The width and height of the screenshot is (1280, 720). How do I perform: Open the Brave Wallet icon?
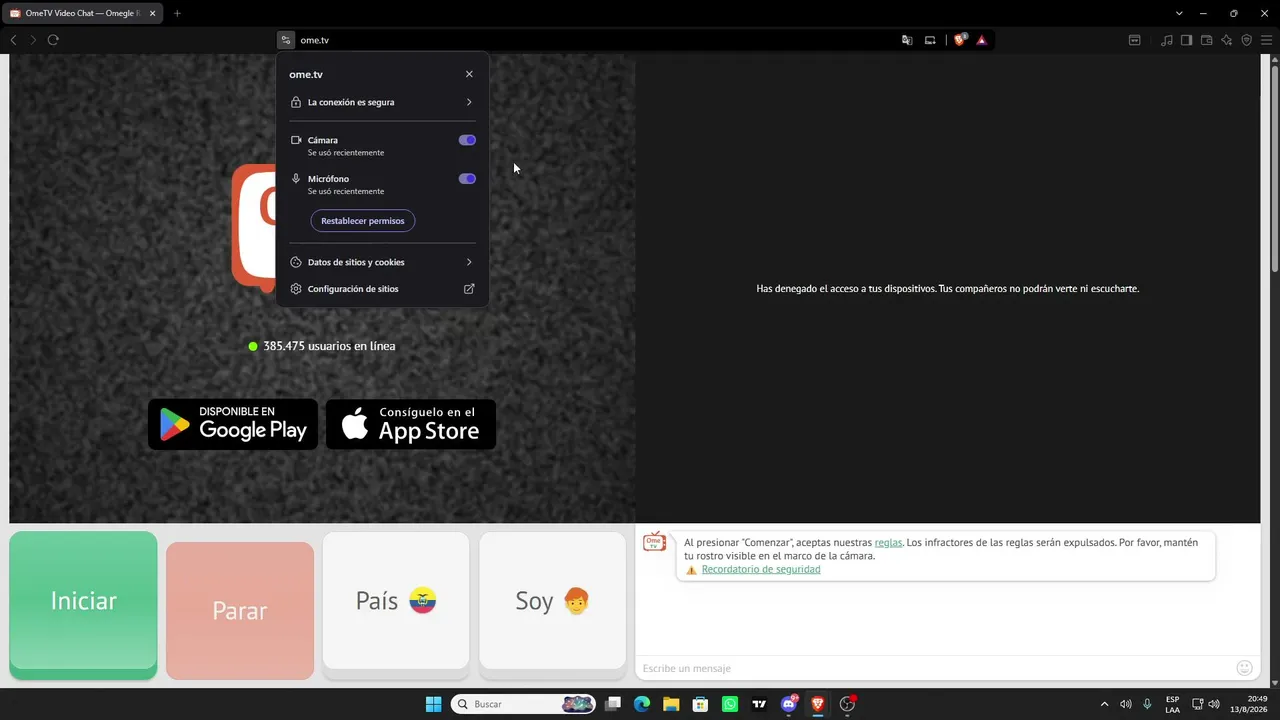1206,40
